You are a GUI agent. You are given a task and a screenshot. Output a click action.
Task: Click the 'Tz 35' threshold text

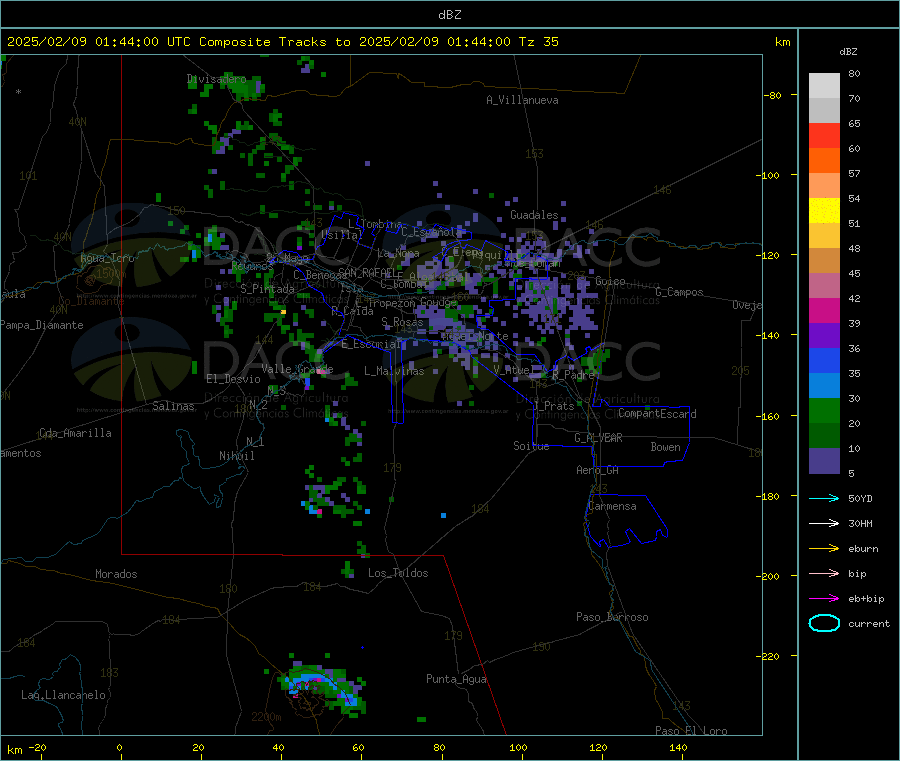538,42
